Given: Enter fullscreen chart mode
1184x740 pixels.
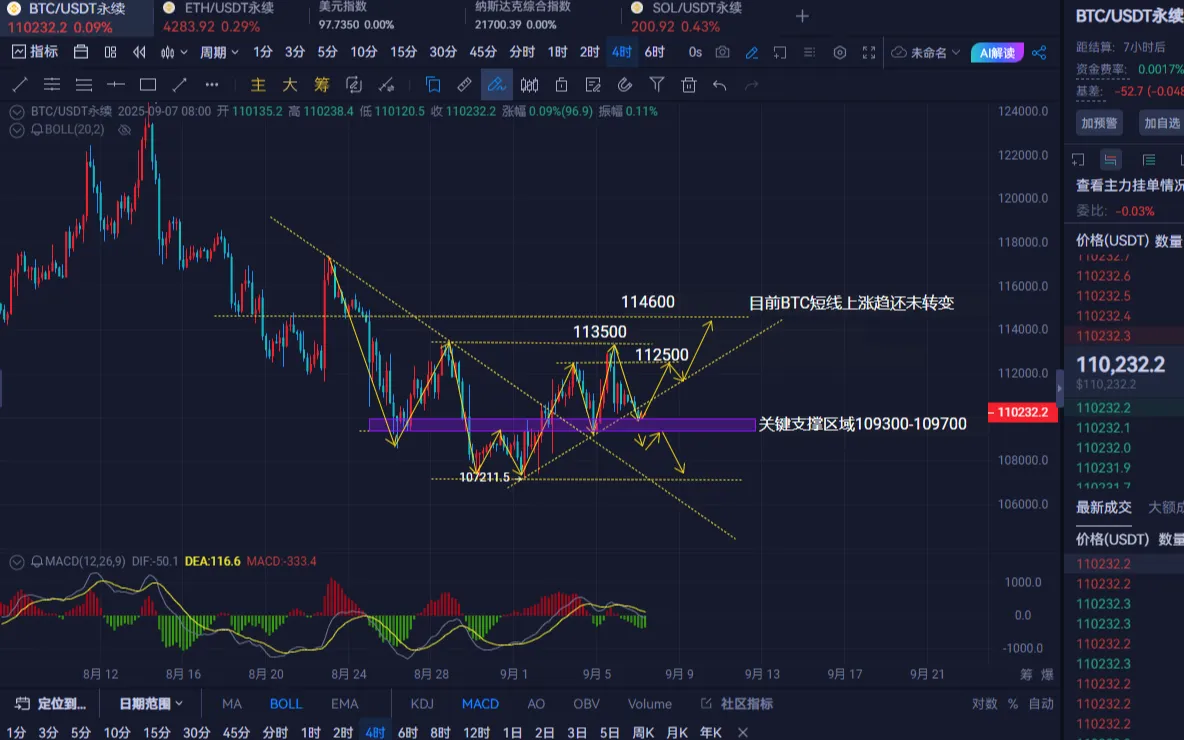Looking at the screenshot, I should pyautogui.click(x=869, y=52).
